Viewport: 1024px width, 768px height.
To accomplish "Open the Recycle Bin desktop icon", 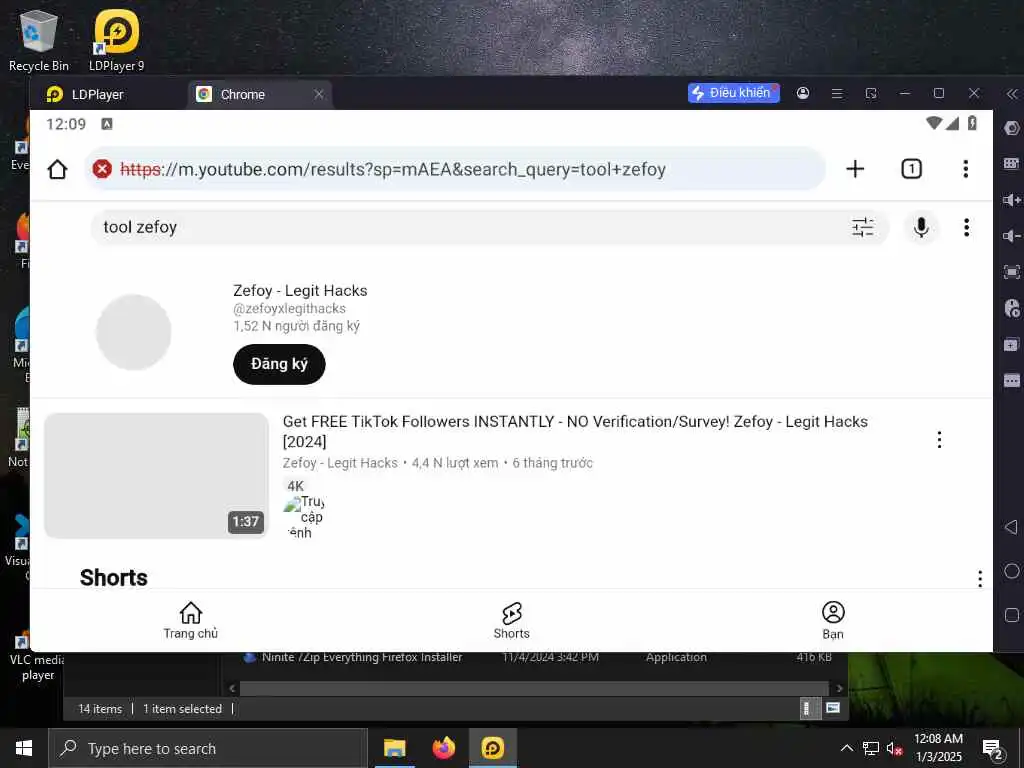I will [38, 40].
